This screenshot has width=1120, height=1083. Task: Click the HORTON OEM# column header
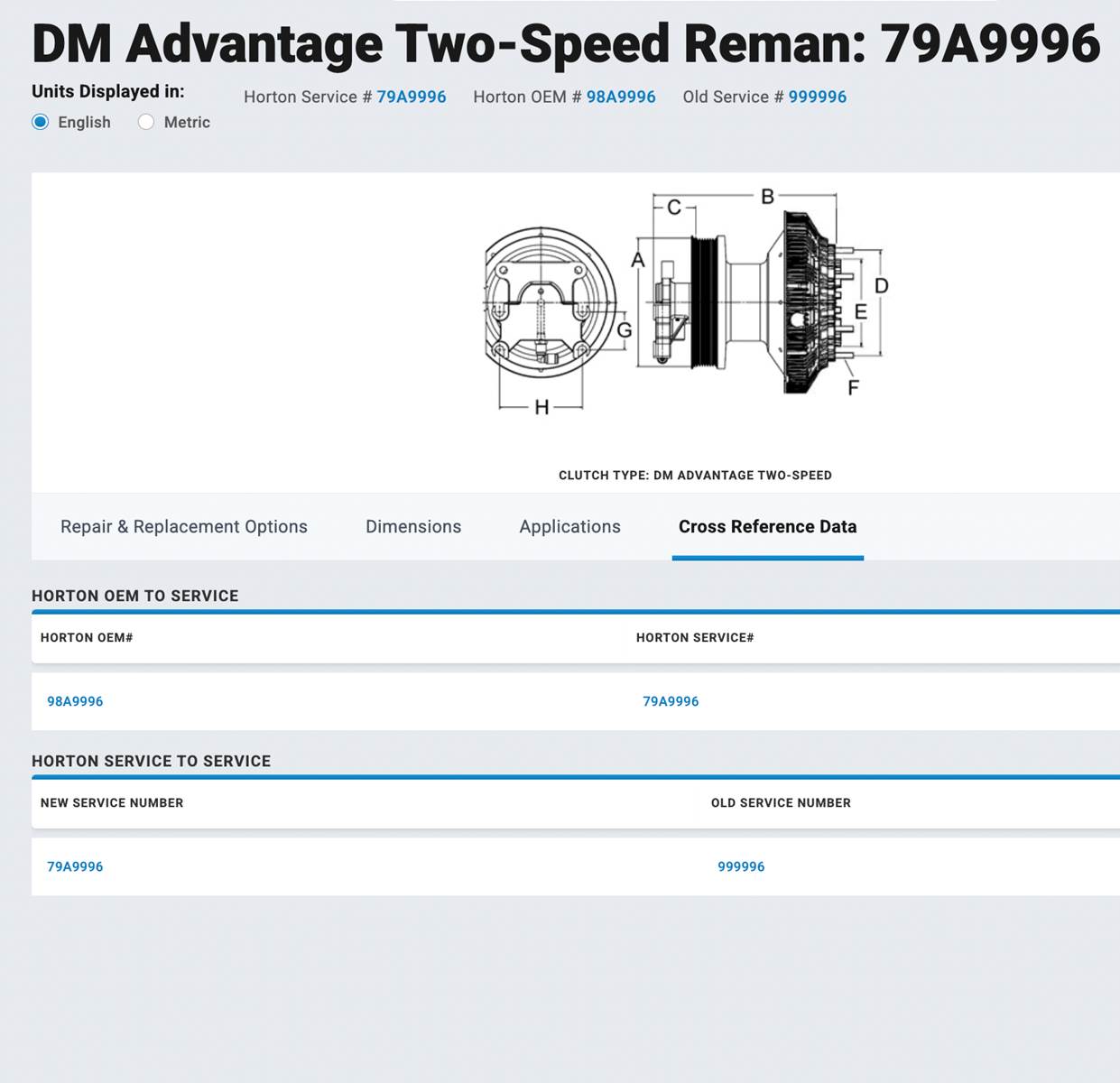click(87, 637)
